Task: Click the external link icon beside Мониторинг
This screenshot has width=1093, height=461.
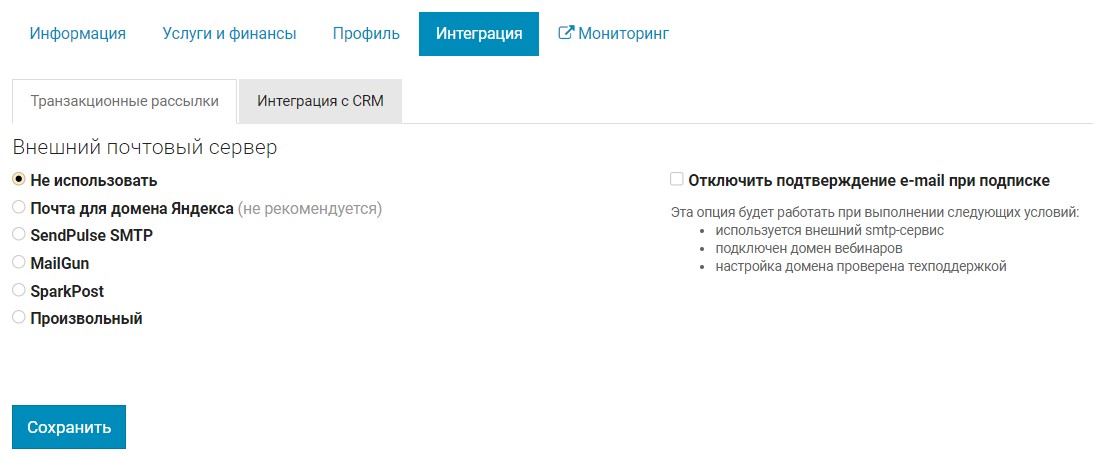Action: pos(566,33)
